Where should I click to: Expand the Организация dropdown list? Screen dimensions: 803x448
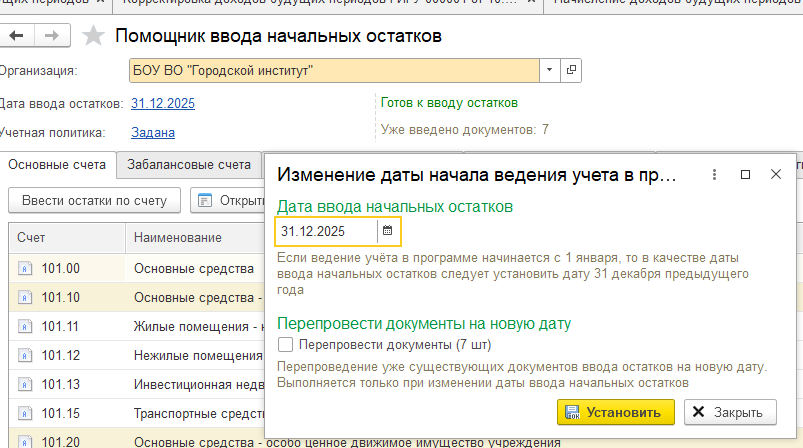pyautogui.click(x=550, y=70)
